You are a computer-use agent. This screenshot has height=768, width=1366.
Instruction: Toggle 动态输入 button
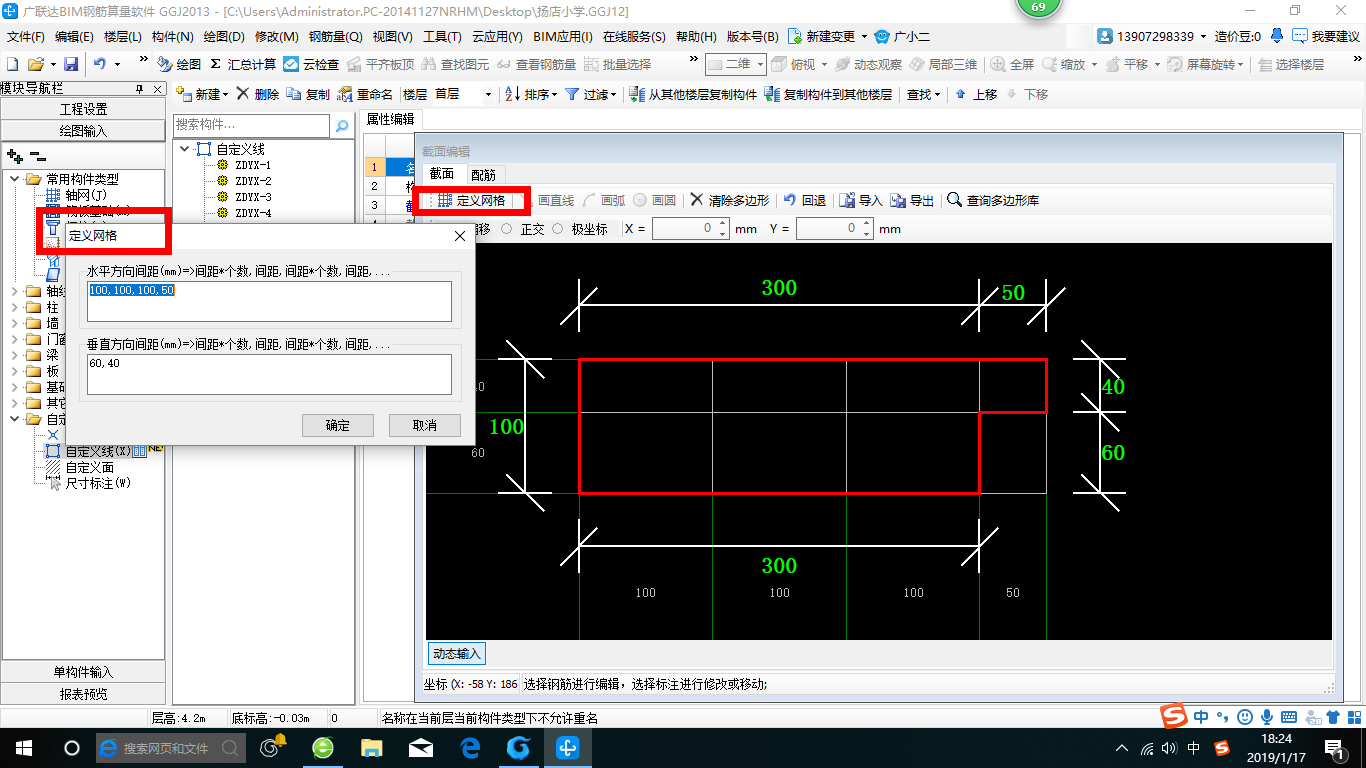point(457,654)
